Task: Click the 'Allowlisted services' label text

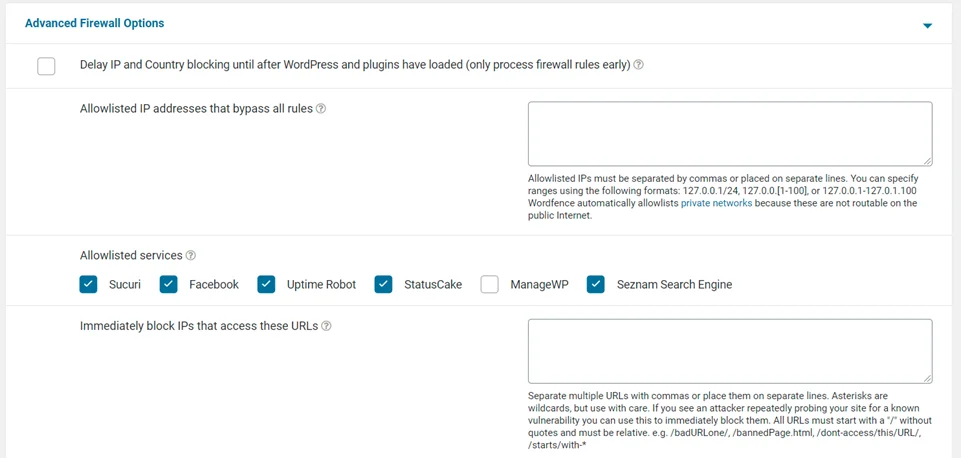Action: [x=131, y=256]
